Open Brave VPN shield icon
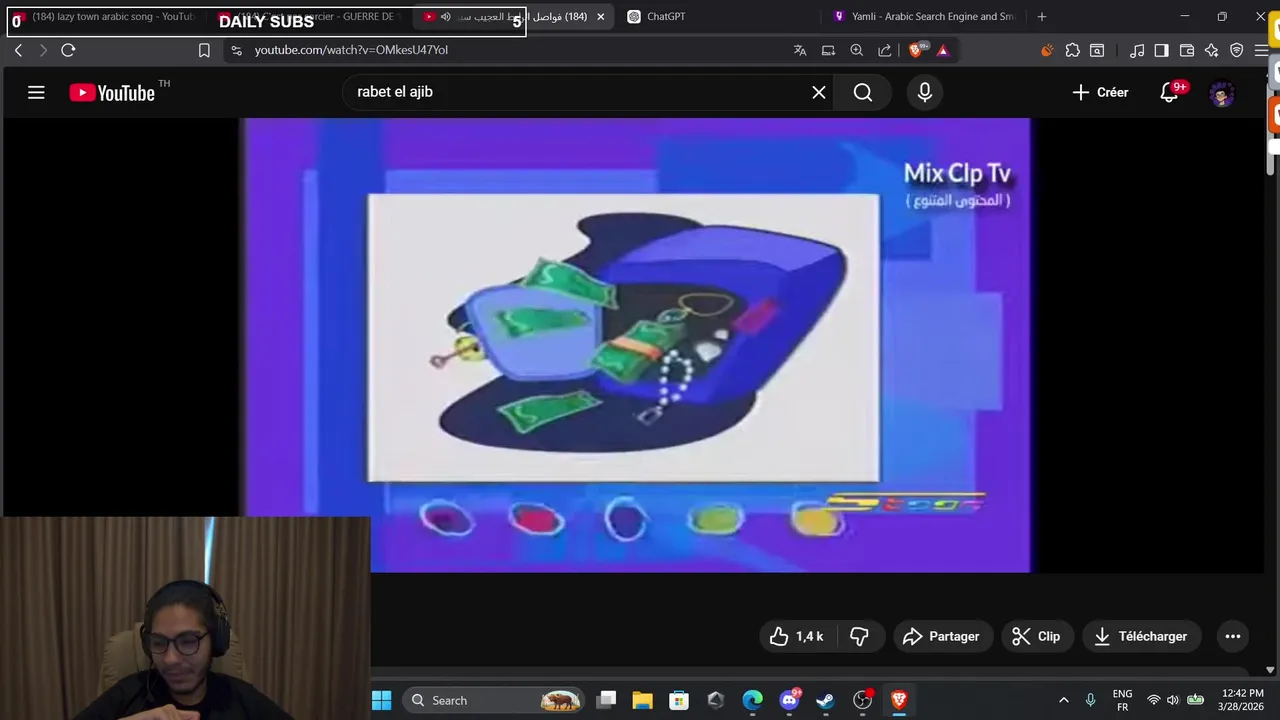 point(1237,50)
